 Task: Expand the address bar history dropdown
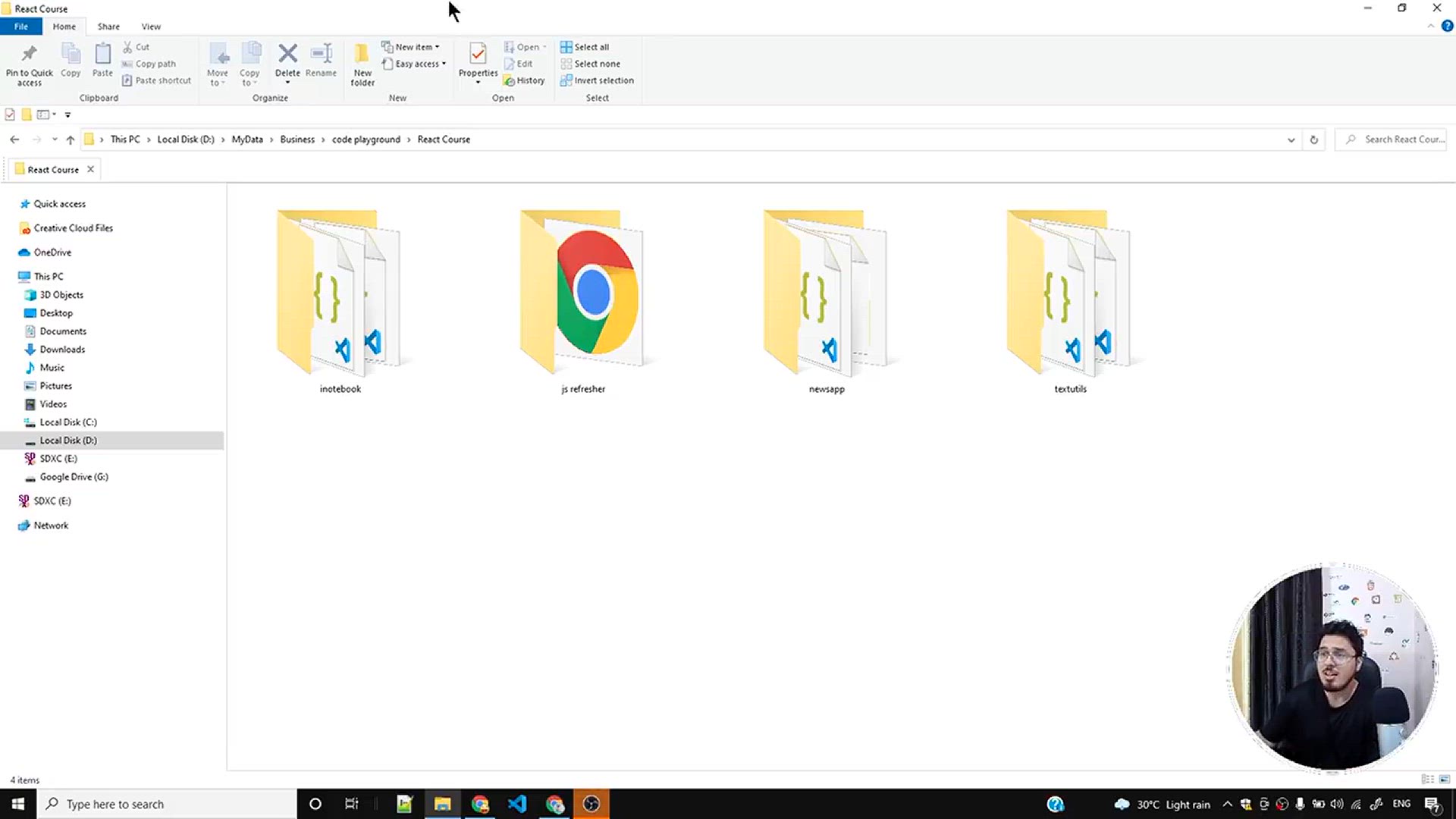coord(1291,140)
